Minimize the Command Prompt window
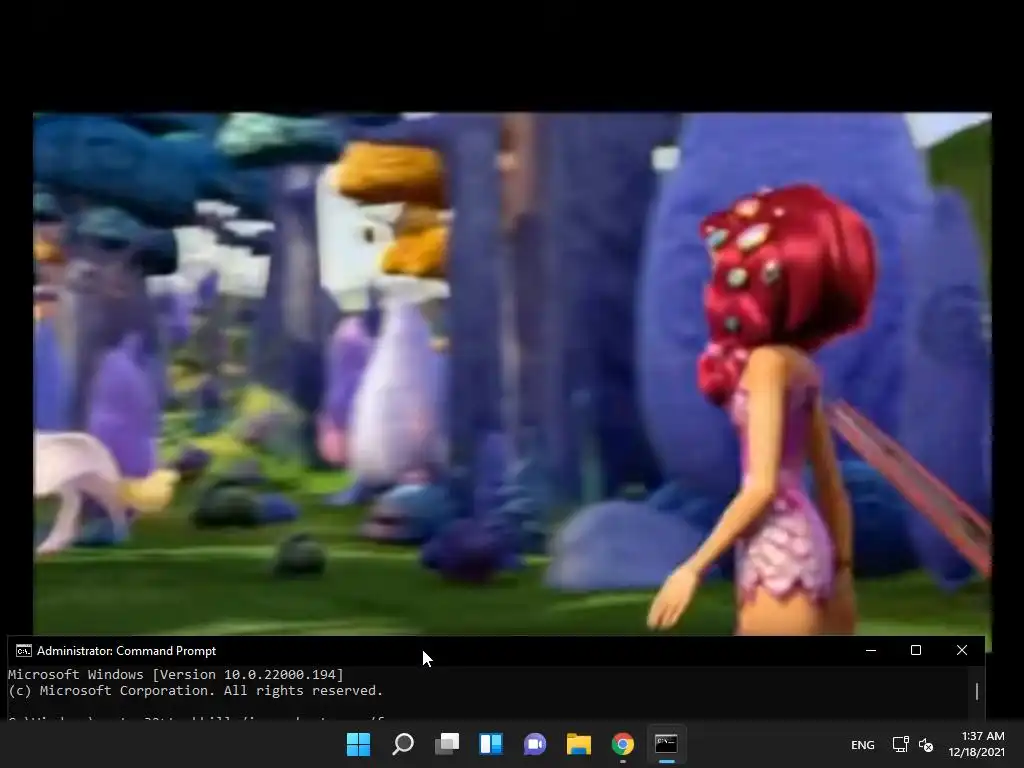This screenshot has width=1024, height=768. [871, 650]
